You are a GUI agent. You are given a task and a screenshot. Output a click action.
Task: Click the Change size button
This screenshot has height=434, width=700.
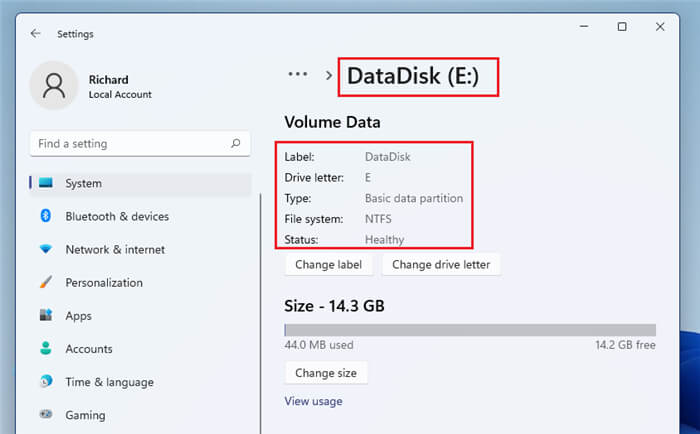point(326,373)
